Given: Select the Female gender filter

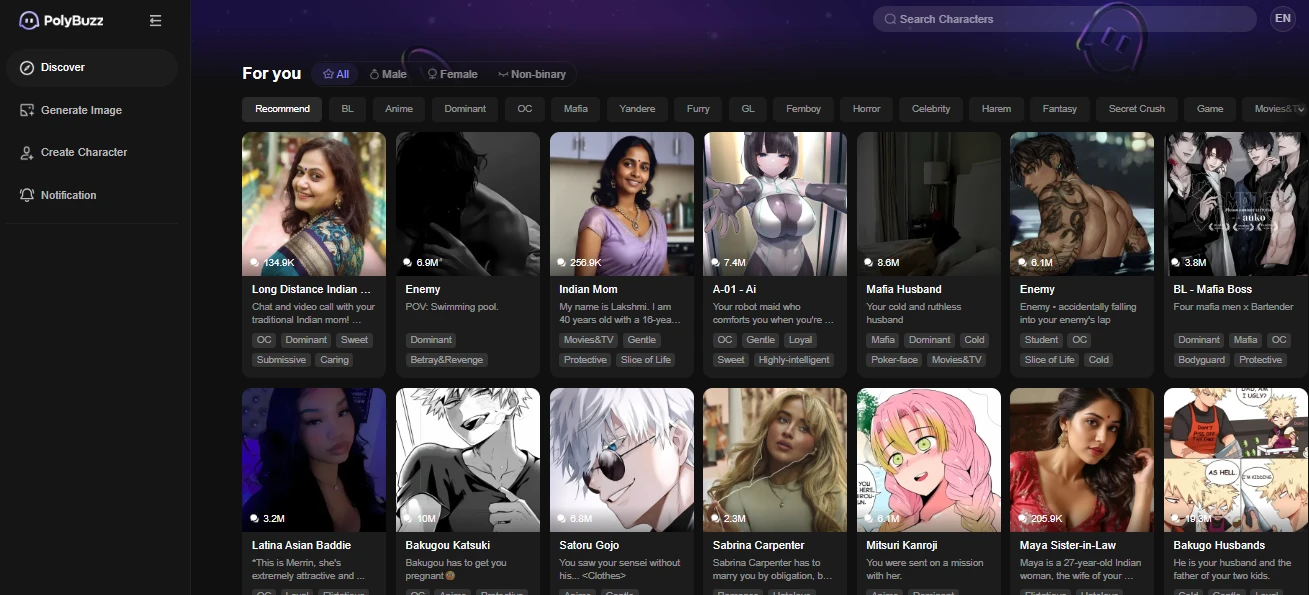Looking at the screenshot, I should 452,74.
